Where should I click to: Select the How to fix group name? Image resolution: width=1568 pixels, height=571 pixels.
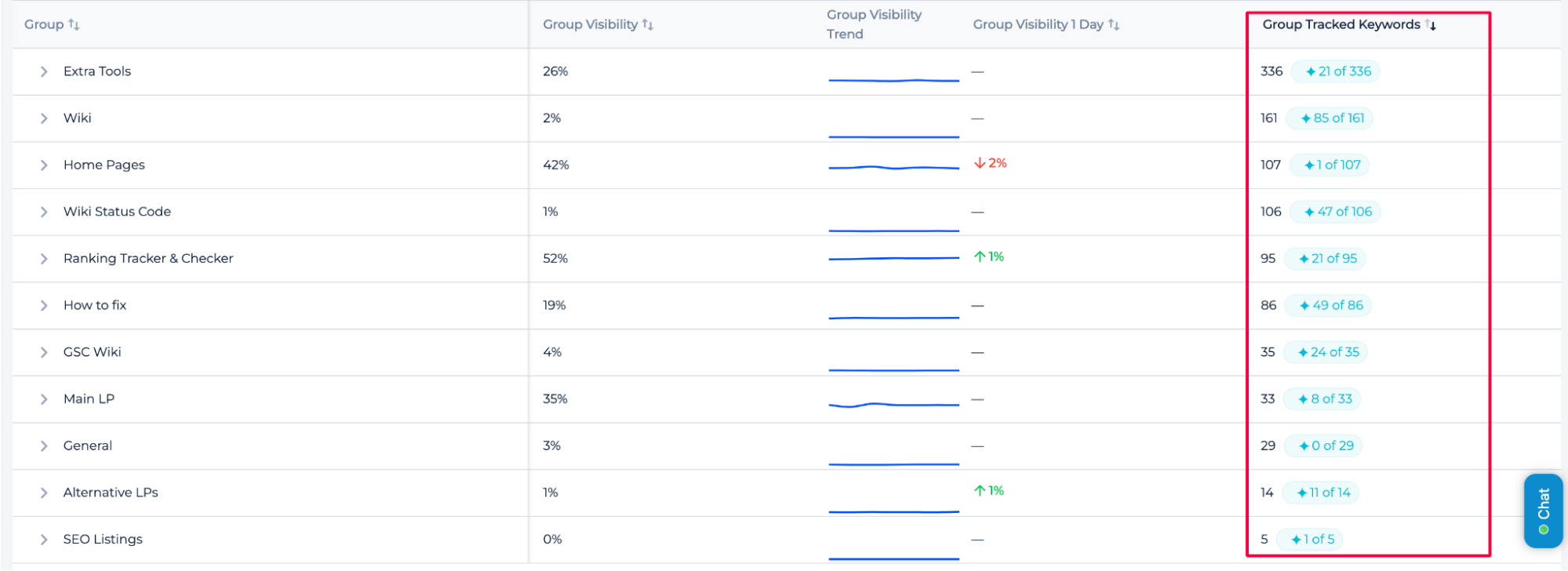(95, 305)
